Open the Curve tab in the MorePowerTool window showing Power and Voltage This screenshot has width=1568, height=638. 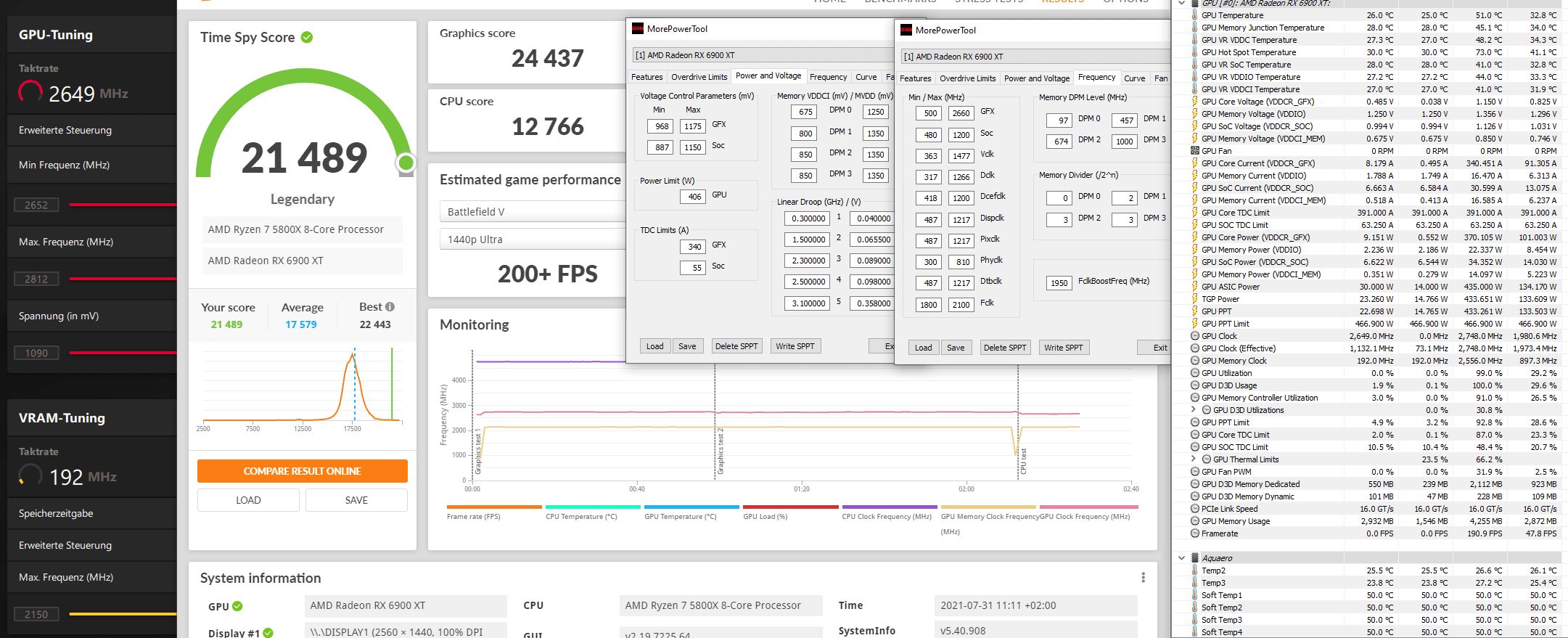[x=866, y=77]
